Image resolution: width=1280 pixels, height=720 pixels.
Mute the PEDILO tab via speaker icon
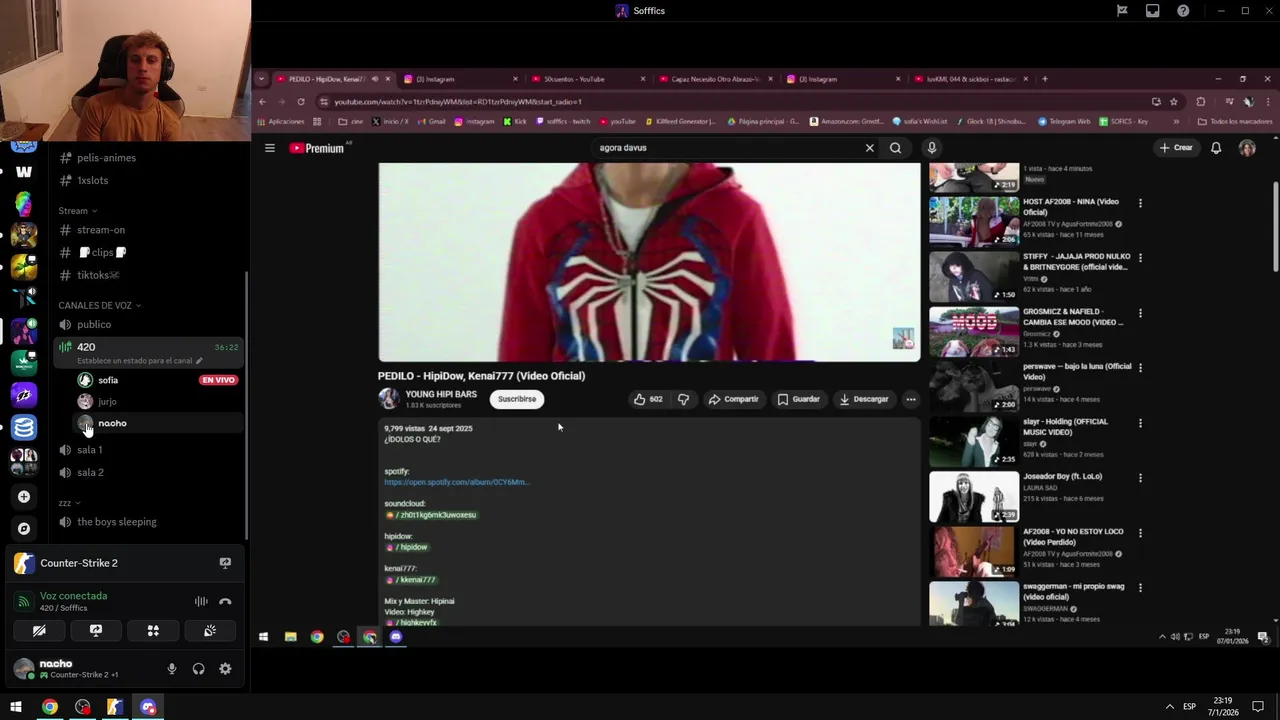(x=375, y=79)
